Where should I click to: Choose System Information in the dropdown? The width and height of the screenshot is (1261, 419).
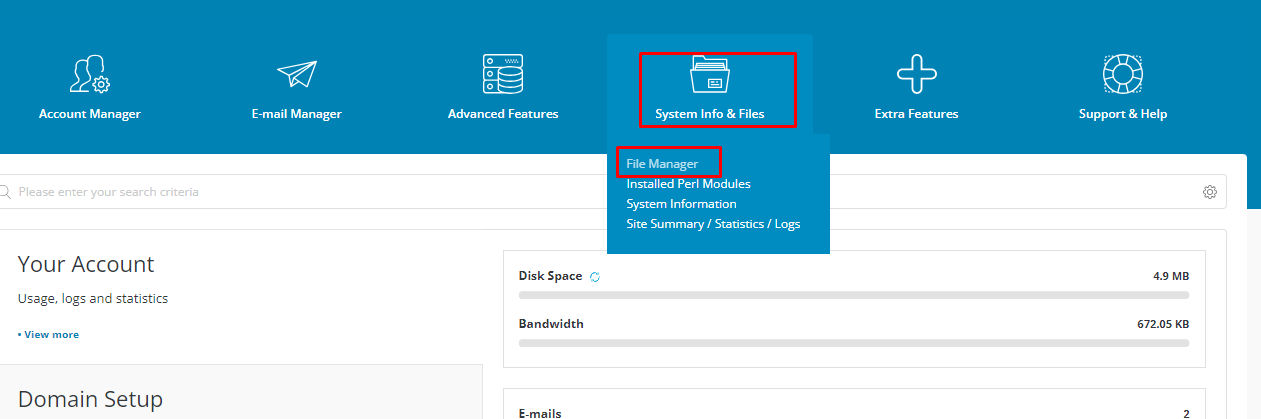(681, 204)
